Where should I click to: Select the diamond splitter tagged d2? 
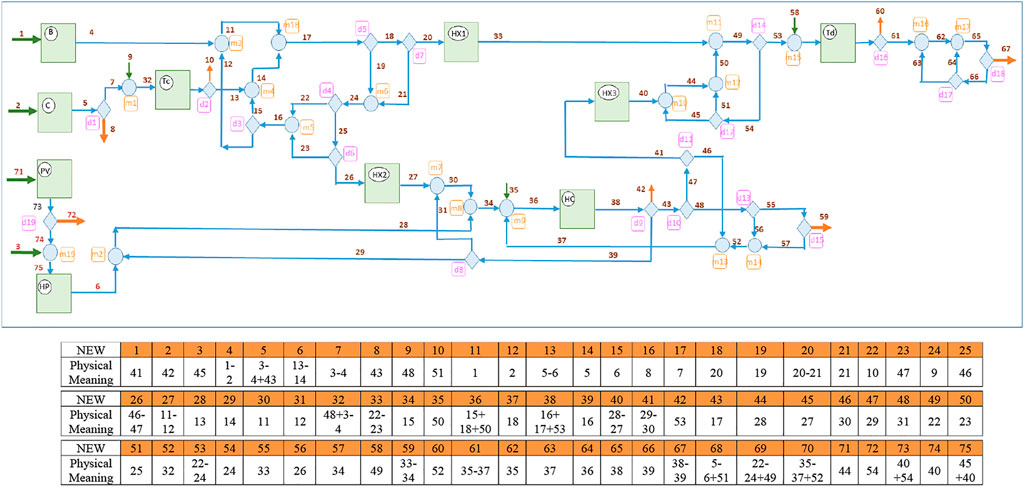pos(210,89)
